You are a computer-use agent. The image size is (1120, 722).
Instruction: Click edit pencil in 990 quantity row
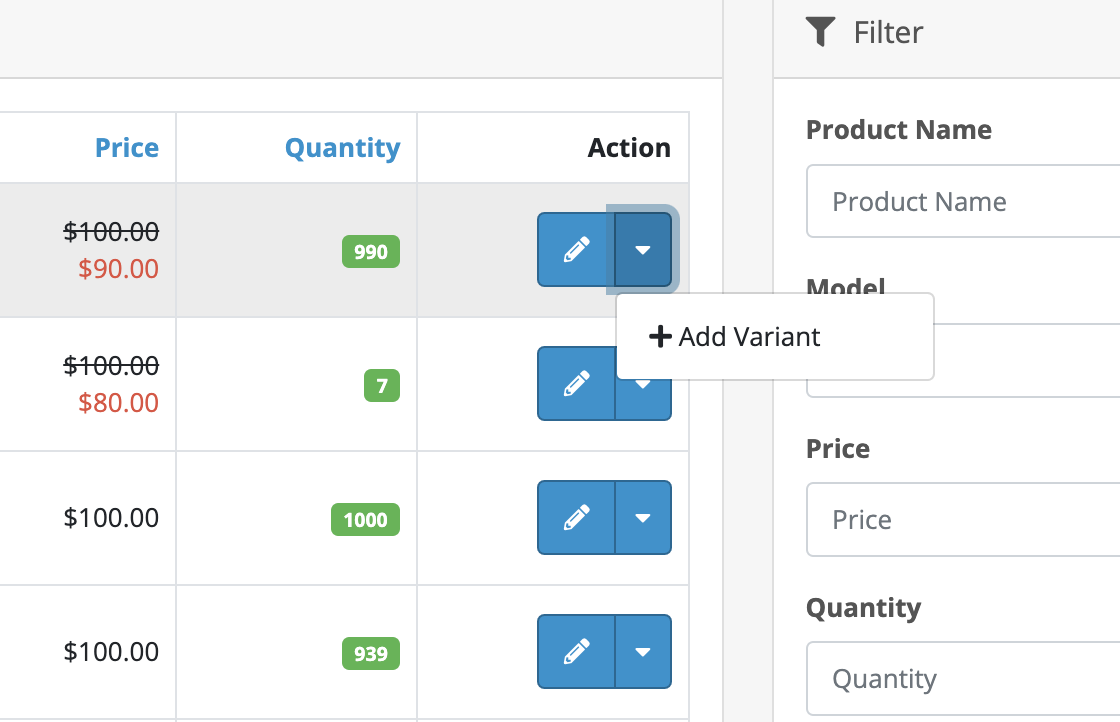click(x=576, y=249)
